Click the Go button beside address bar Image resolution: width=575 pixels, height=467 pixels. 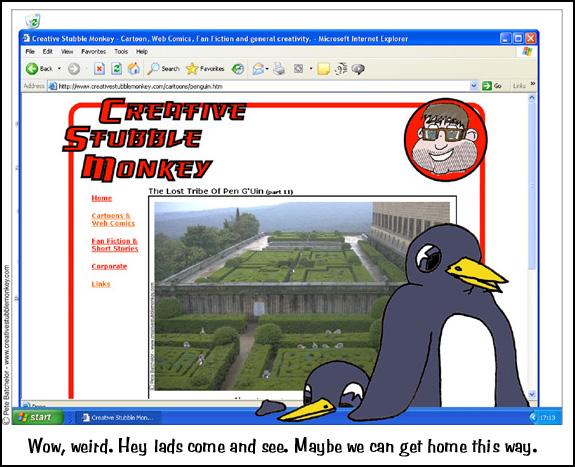coord(492,86)
